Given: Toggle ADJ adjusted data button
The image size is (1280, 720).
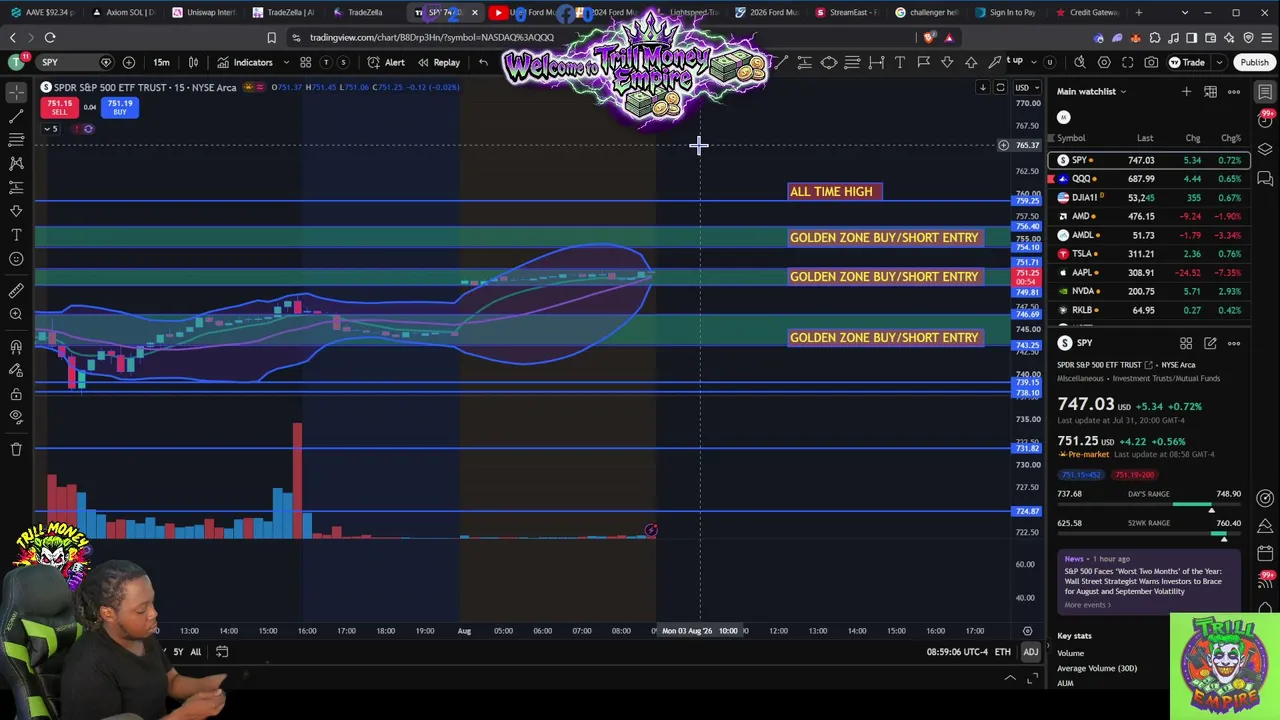Looking at the screenshot, I should [1030, 652].
